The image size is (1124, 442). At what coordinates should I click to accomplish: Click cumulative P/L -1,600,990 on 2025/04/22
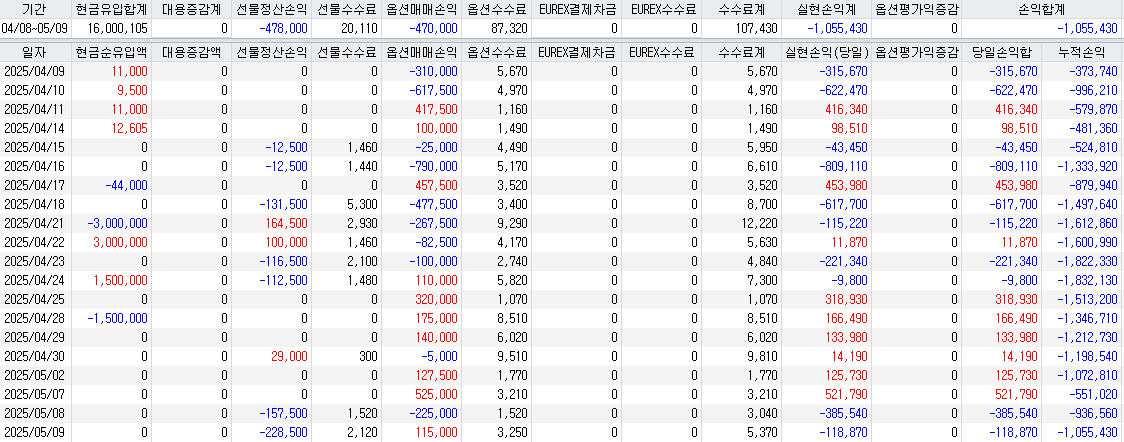(1087, 242)
